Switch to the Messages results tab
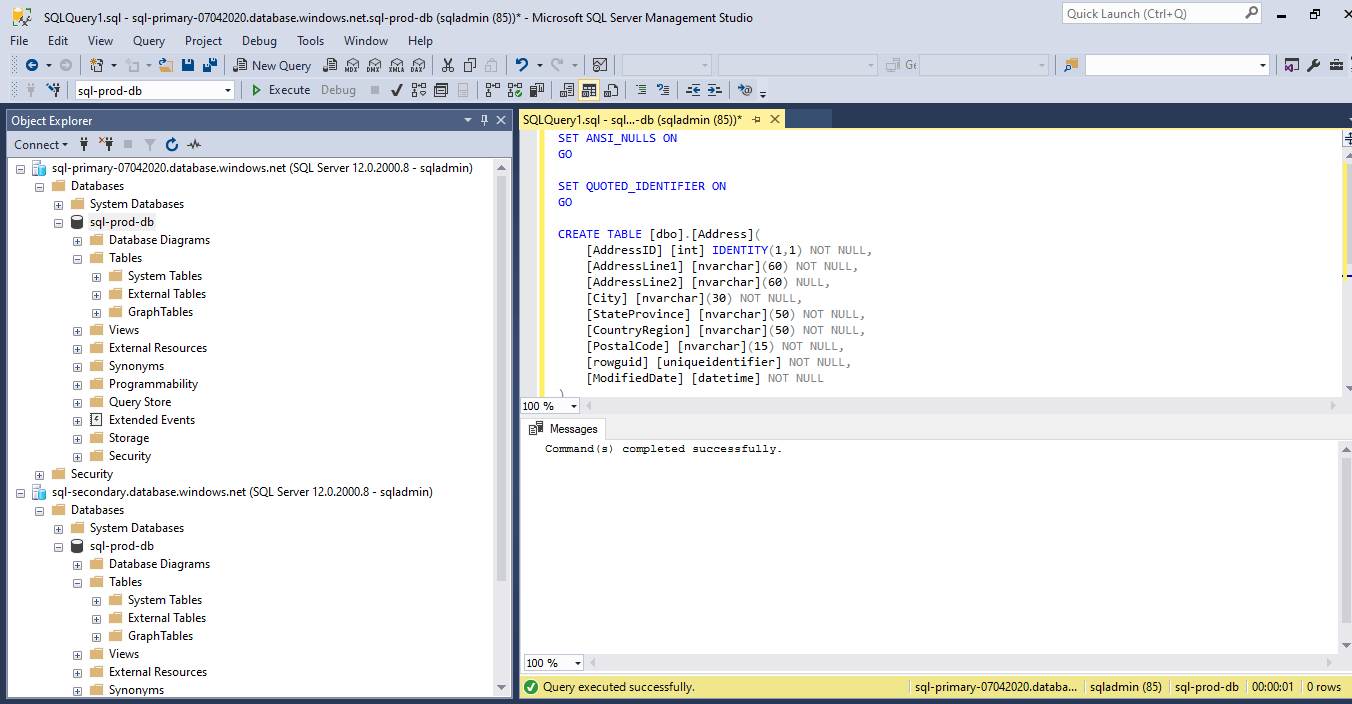The image size is (1352, 704). tap(565, 429)
